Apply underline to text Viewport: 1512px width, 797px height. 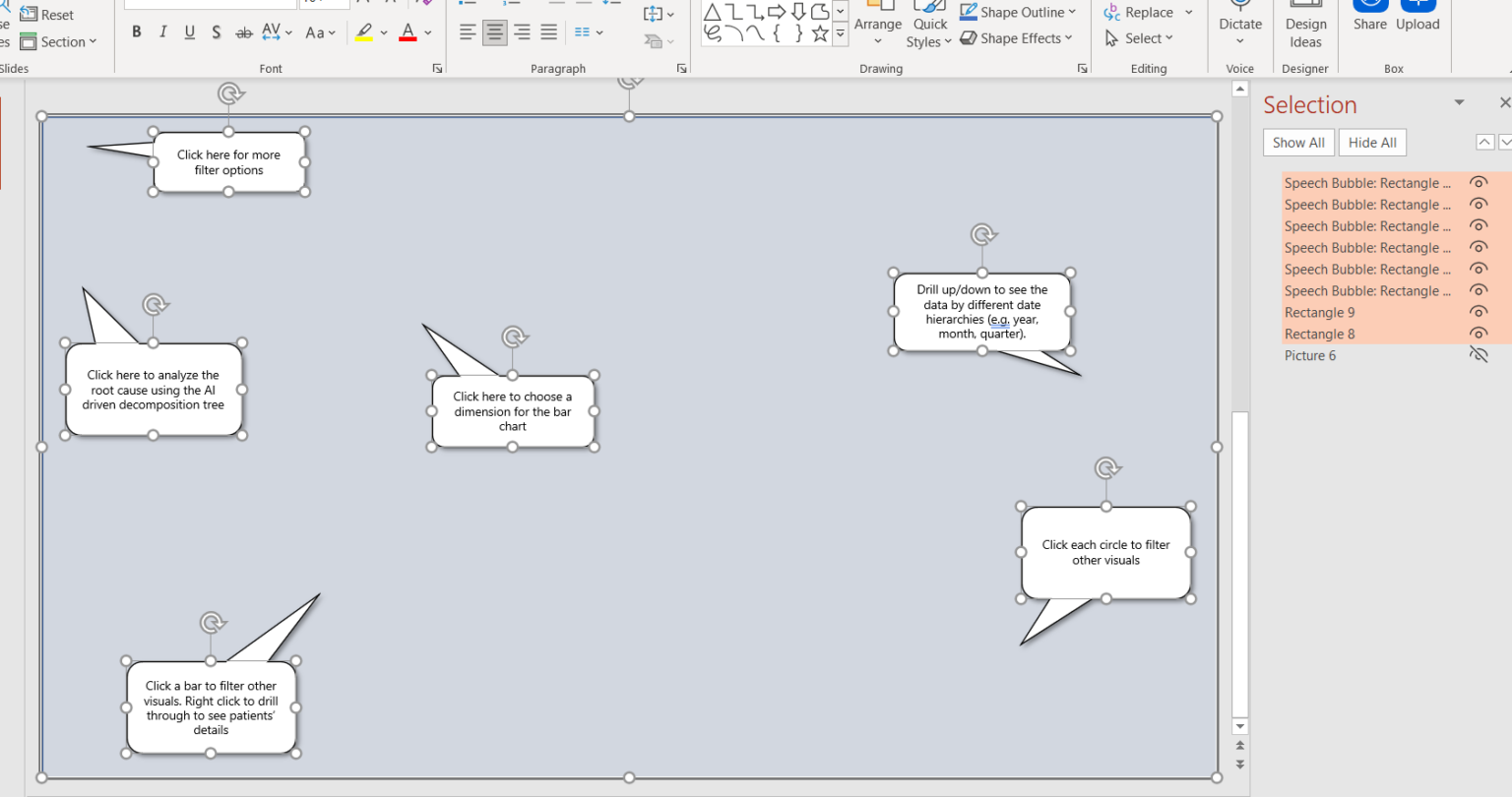pos(190,32)
